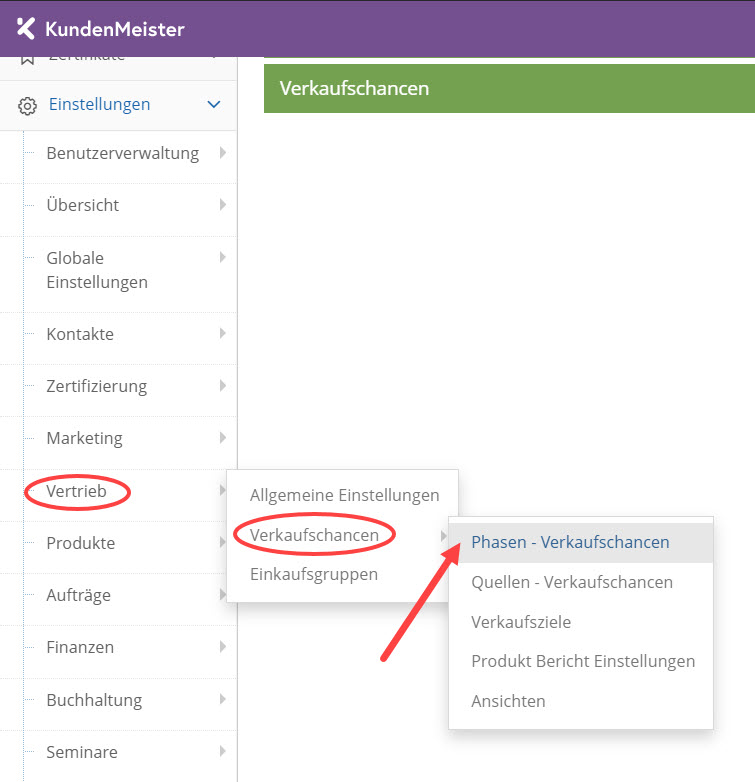Viewport: 755px width, 782px height.
Task: Expand the Seminare submenu arrow
Action: point(223,751)
